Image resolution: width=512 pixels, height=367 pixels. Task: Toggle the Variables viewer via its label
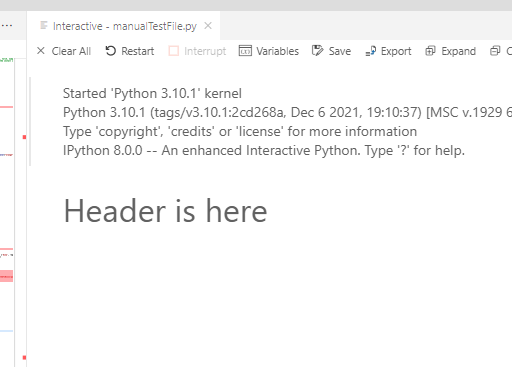277,51
